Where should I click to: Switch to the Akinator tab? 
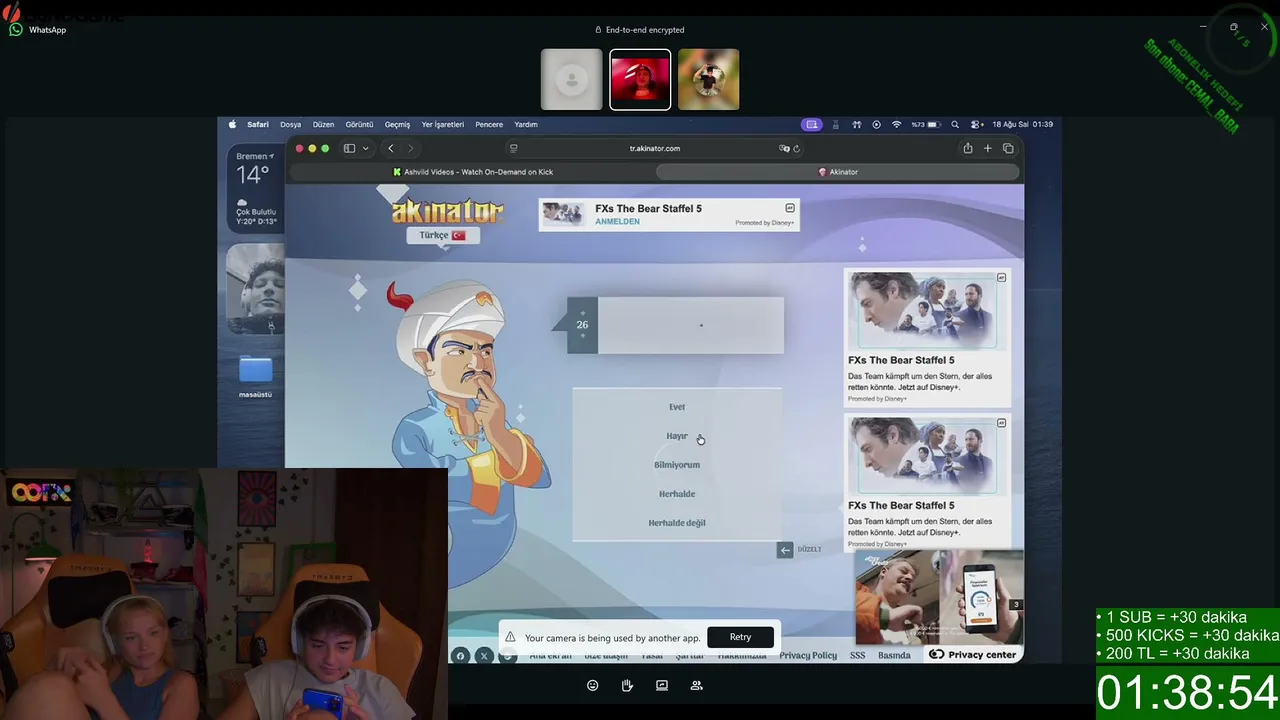click(838, 172)
